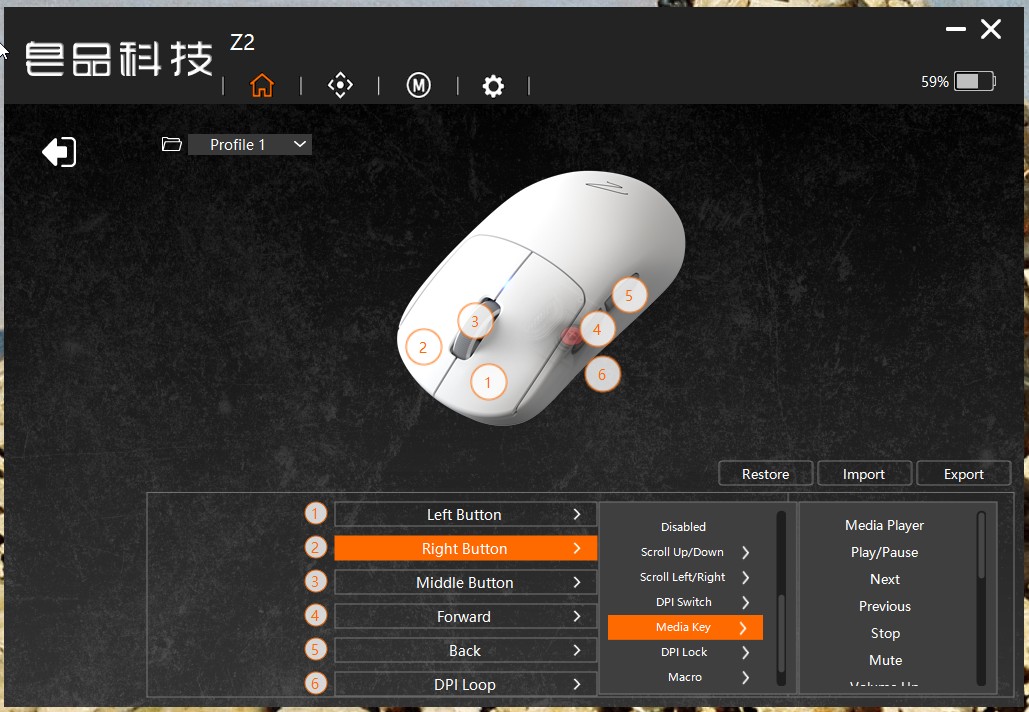The image size is (1029, 712).
Task: Select the Middle Button row
Action: (465, 583)
